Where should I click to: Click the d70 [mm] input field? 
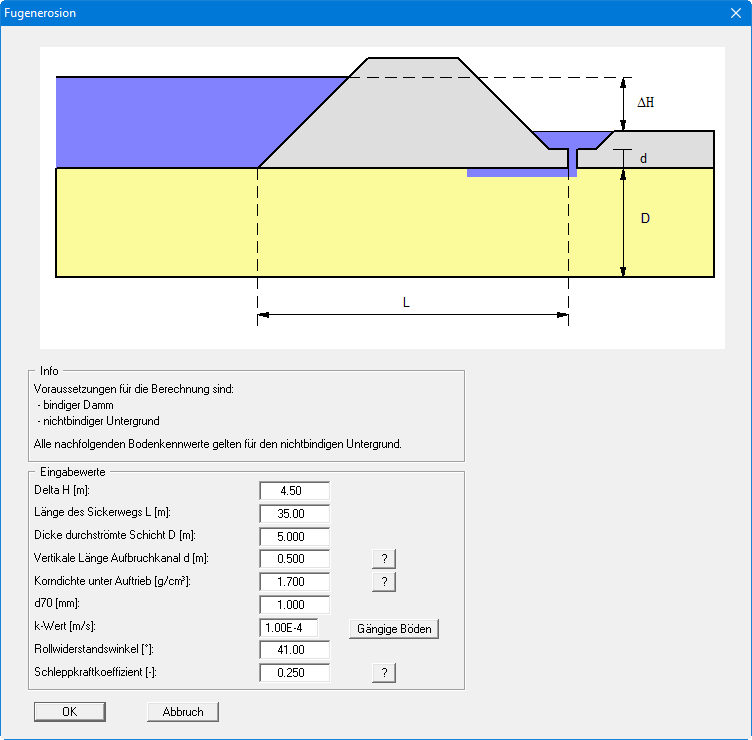pyautogui.click(x=293, y=605)
